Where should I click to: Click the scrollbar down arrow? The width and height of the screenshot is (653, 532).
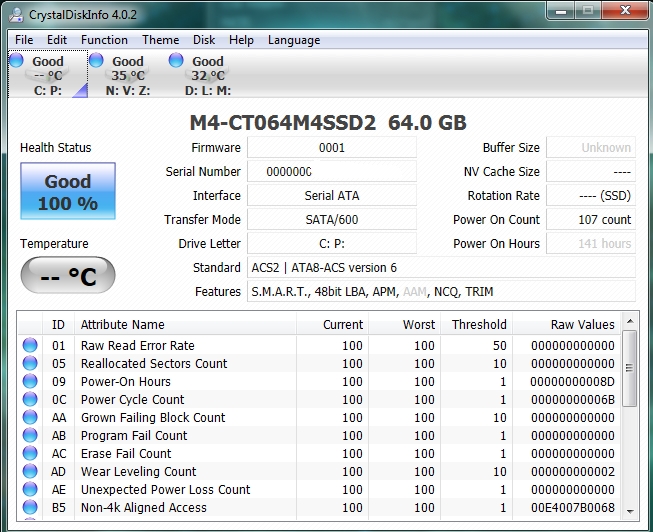(x=630, y=512)
